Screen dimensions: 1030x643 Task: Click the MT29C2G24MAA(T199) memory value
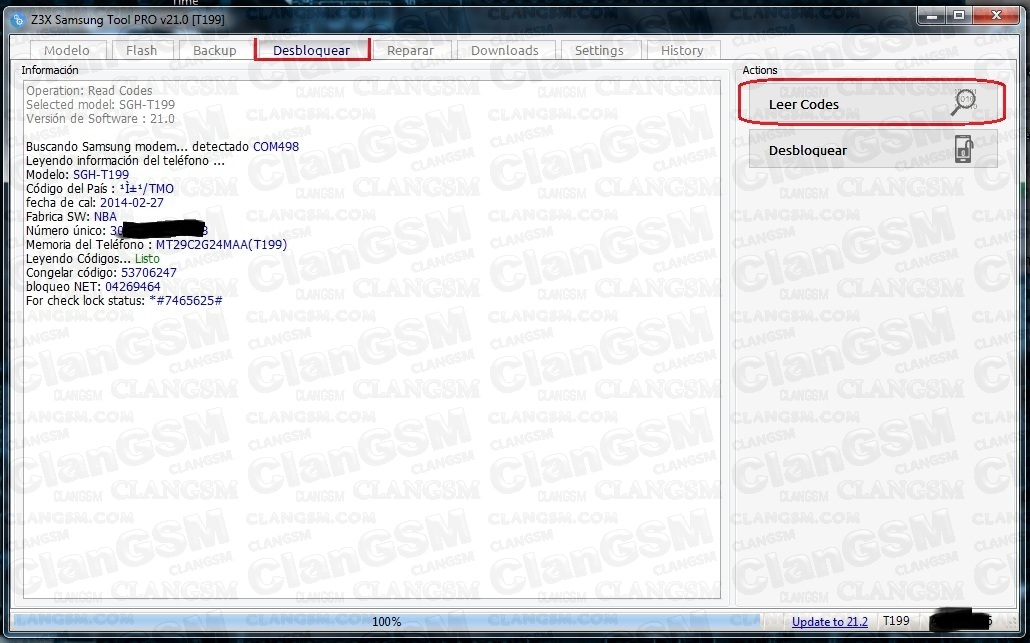pyautogui.click(x=221, y=244)
